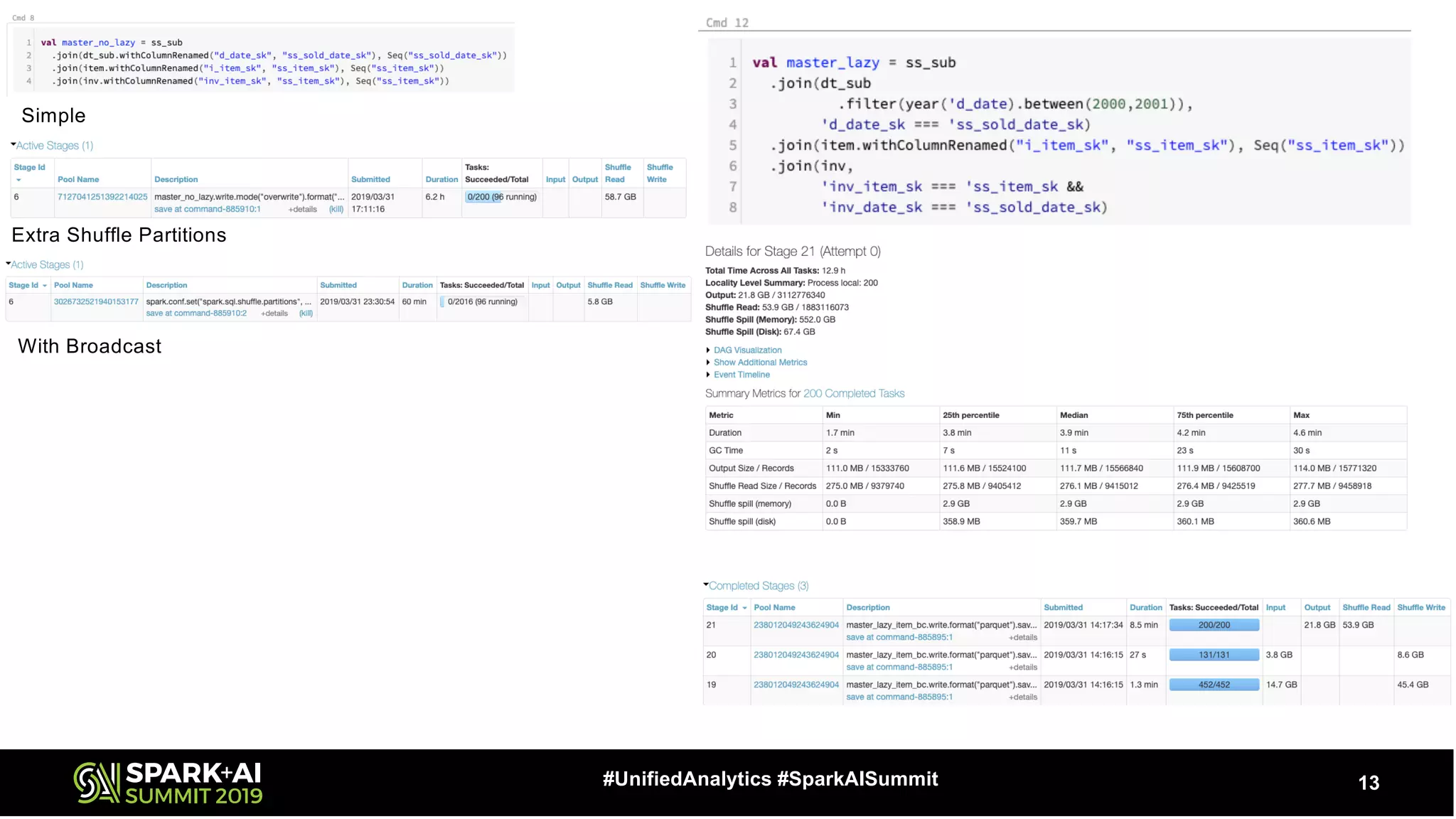Click the Spark+AI Summit 2019 logo

[x=168, y=783]
